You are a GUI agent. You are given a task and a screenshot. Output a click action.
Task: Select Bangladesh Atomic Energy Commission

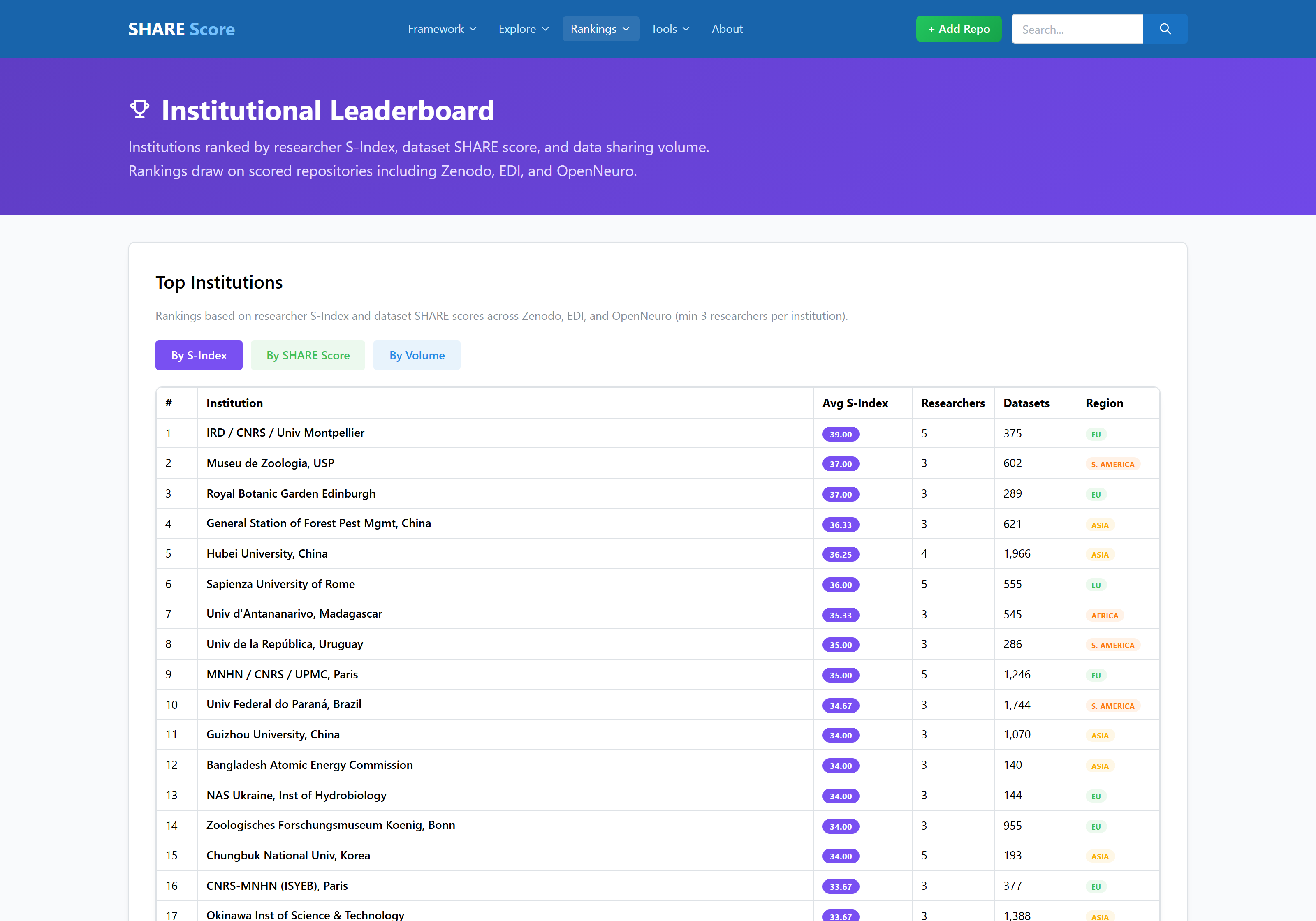(x=310, y=764)
